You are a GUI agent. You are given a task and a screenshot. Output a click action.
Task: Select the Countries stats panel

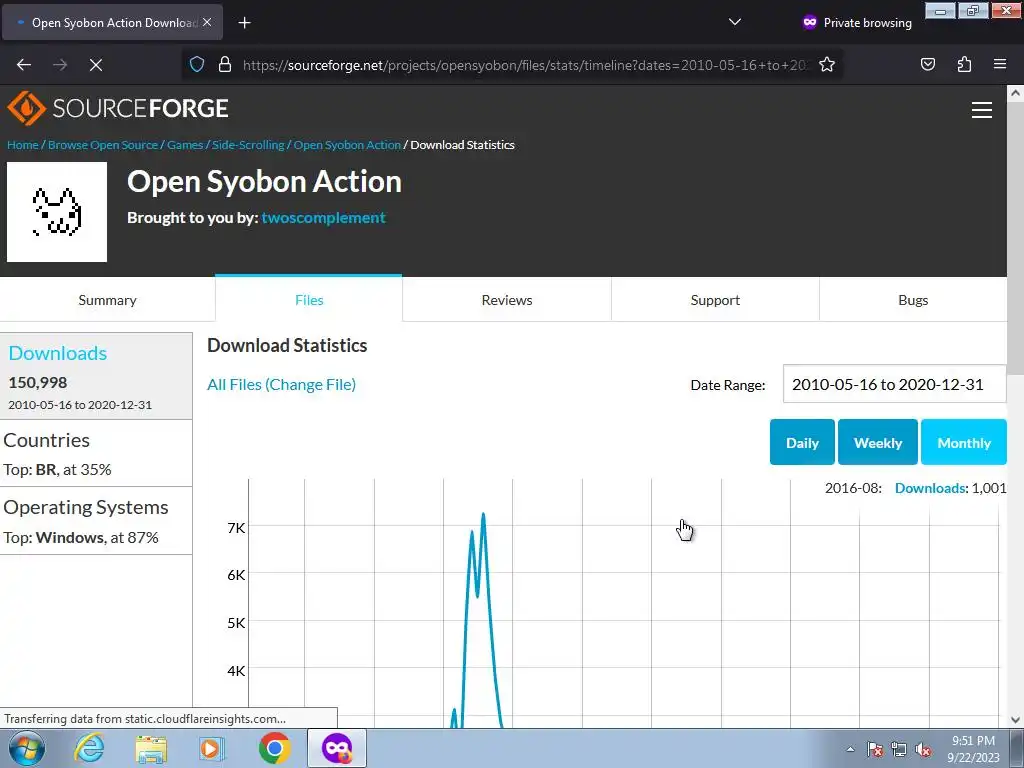coord(96,453)
